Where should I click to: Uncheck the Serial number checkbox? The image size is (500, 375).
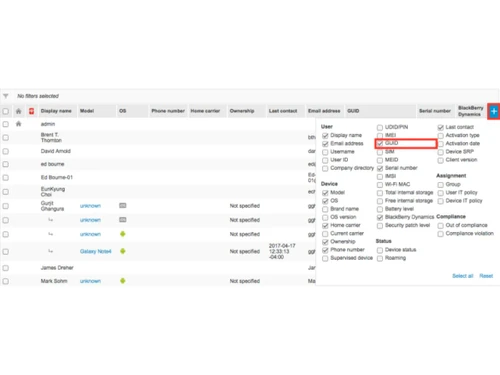tap(380, 168)
